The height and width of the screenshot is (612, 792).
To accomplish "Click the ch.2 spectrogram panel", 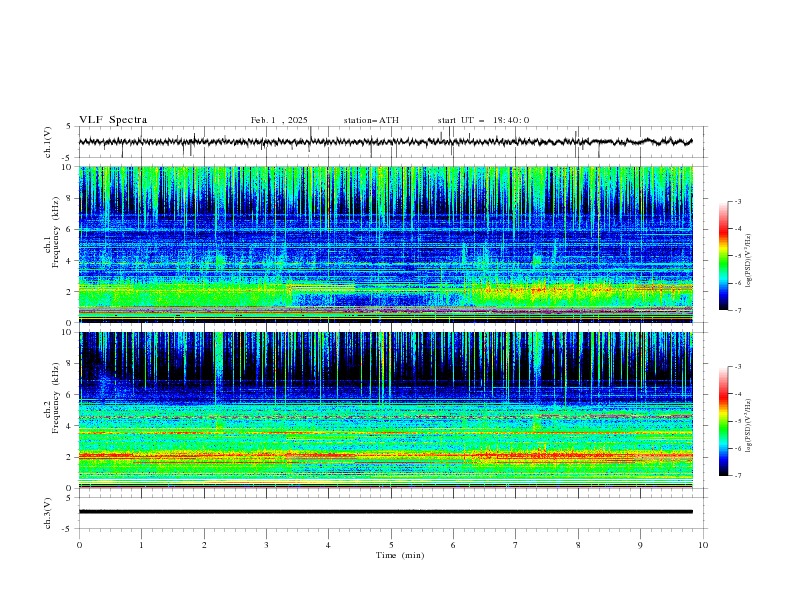I will pyautogui.click(x=385, y=410).
